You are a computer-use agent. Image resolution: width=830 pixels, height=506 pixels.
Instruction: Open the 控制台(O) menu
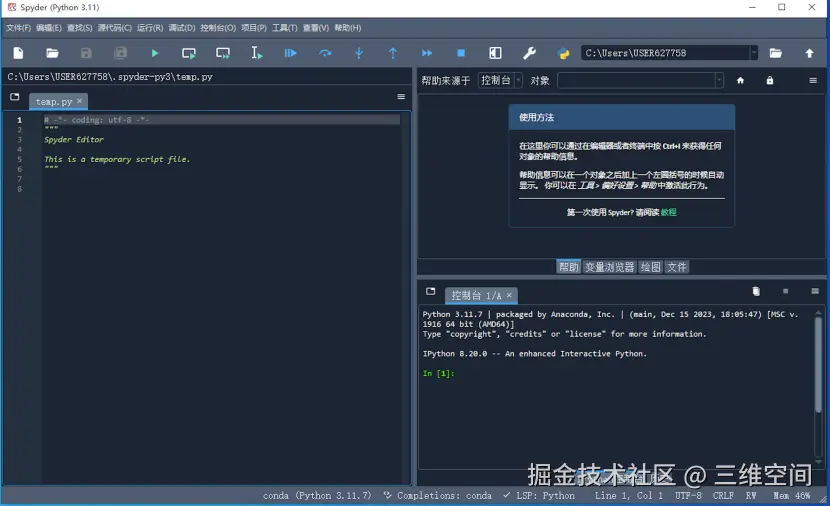(x=218, y=28)
